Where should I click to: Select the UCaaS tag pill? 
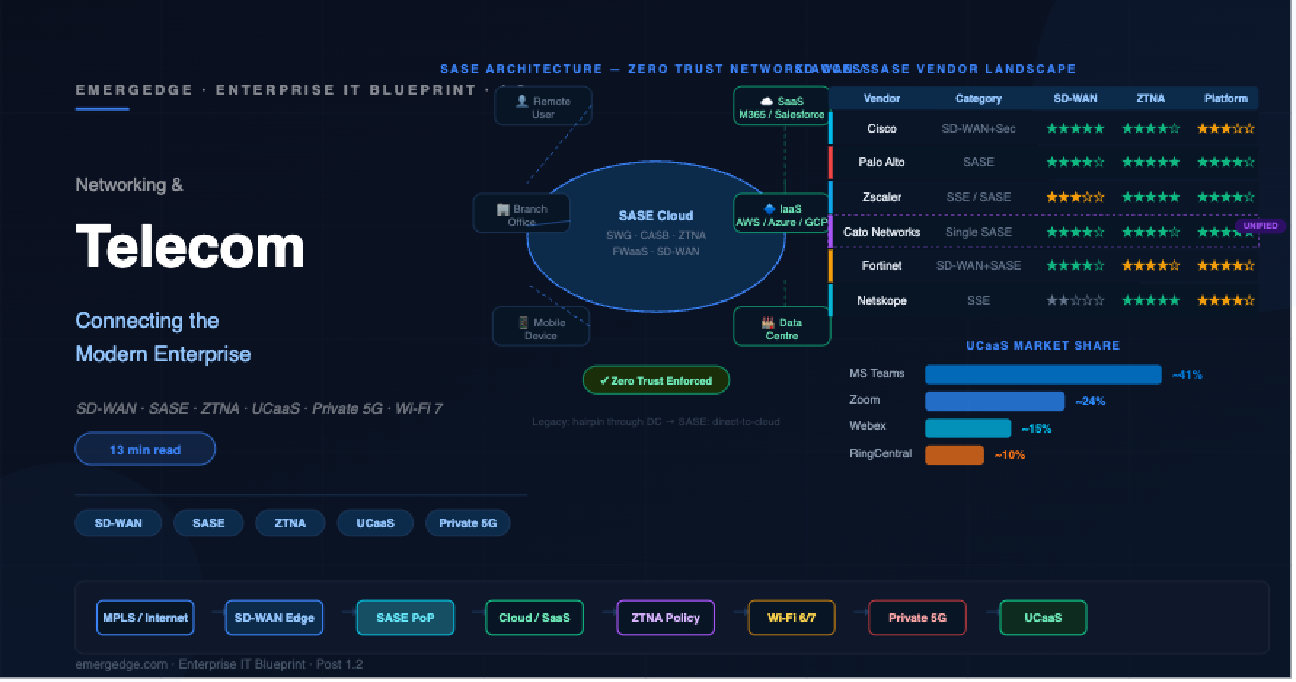[x=375, y=523]
